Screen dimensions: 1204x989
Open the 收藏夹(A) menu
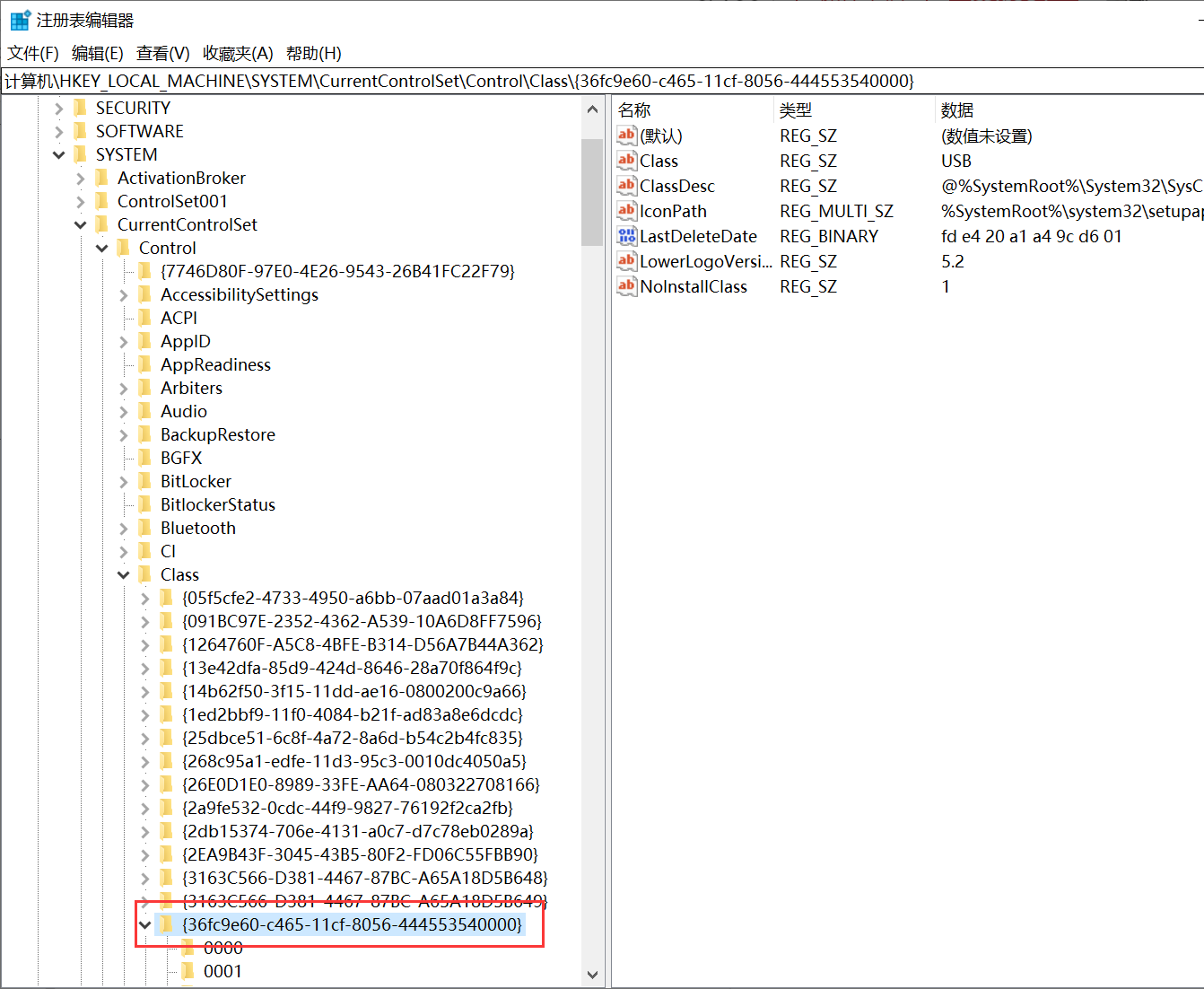pyautogui.click(x=237, y=53)
